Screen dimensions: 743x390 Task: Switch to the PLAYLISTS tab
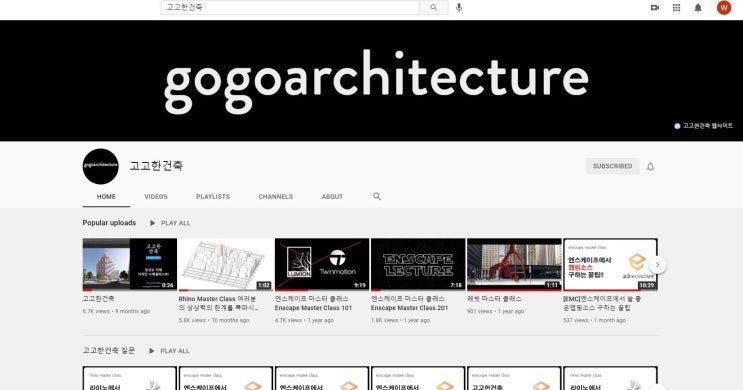(x=213, y=197)
